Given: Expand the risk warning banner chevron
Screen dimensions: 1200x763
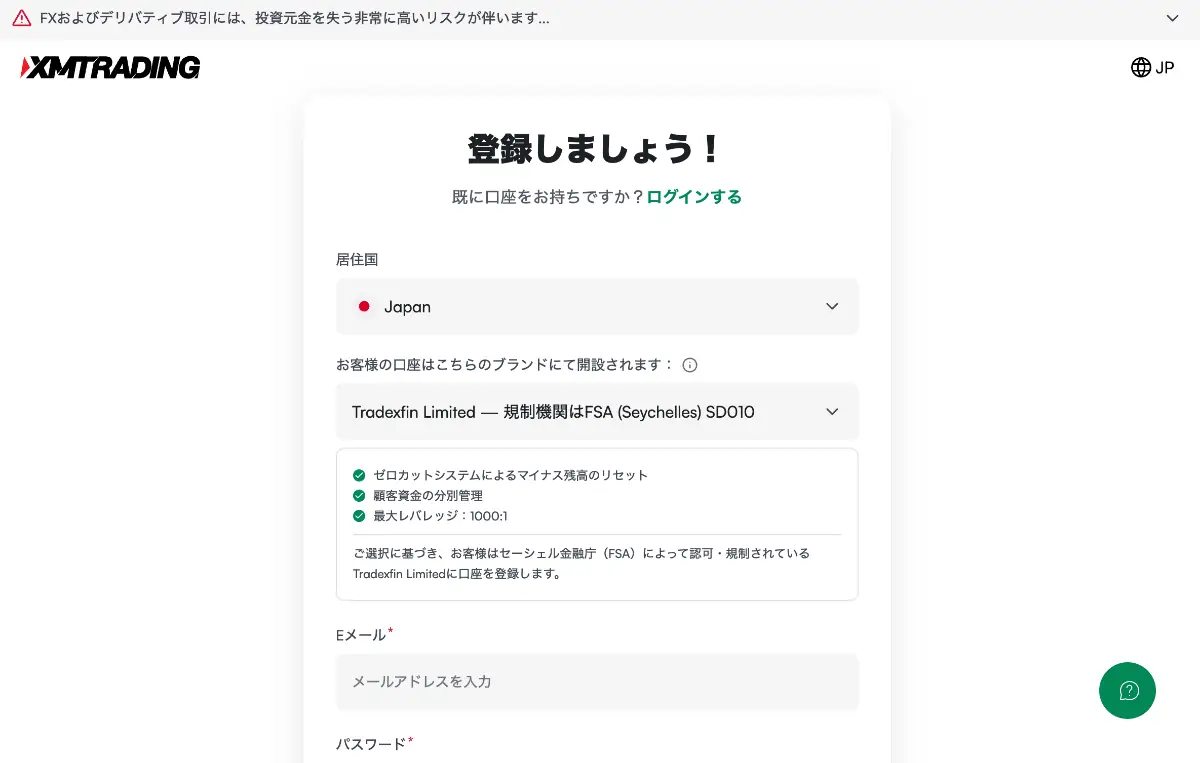Looking at the screenshot, I should point(1173,18).
